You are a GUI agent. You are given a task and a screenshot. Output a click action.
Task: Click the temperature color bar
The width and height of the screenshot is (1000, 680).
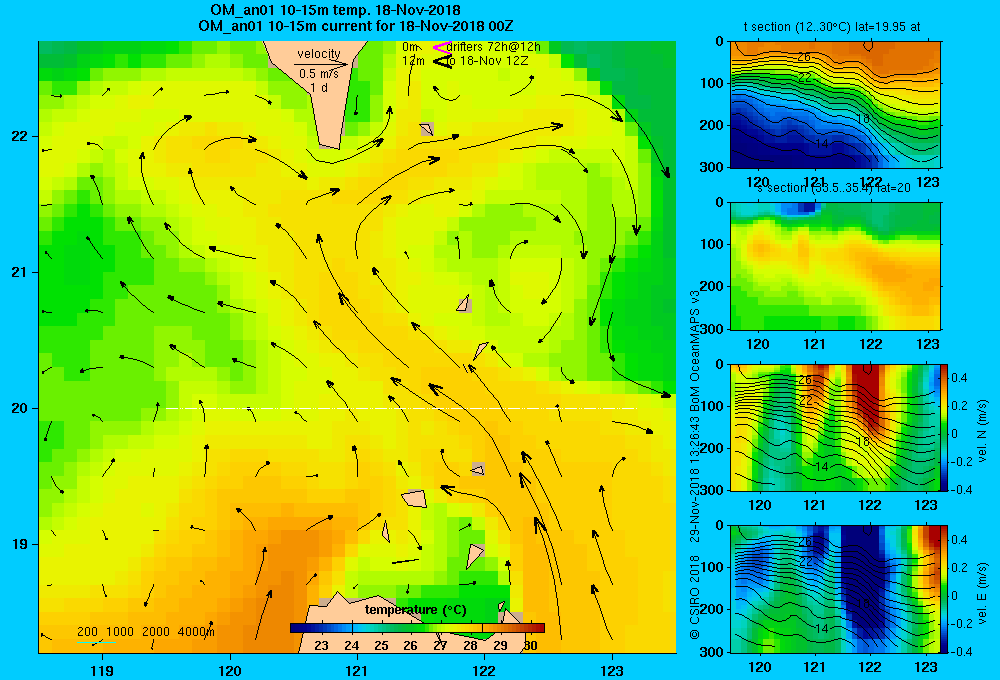(417, 628)
